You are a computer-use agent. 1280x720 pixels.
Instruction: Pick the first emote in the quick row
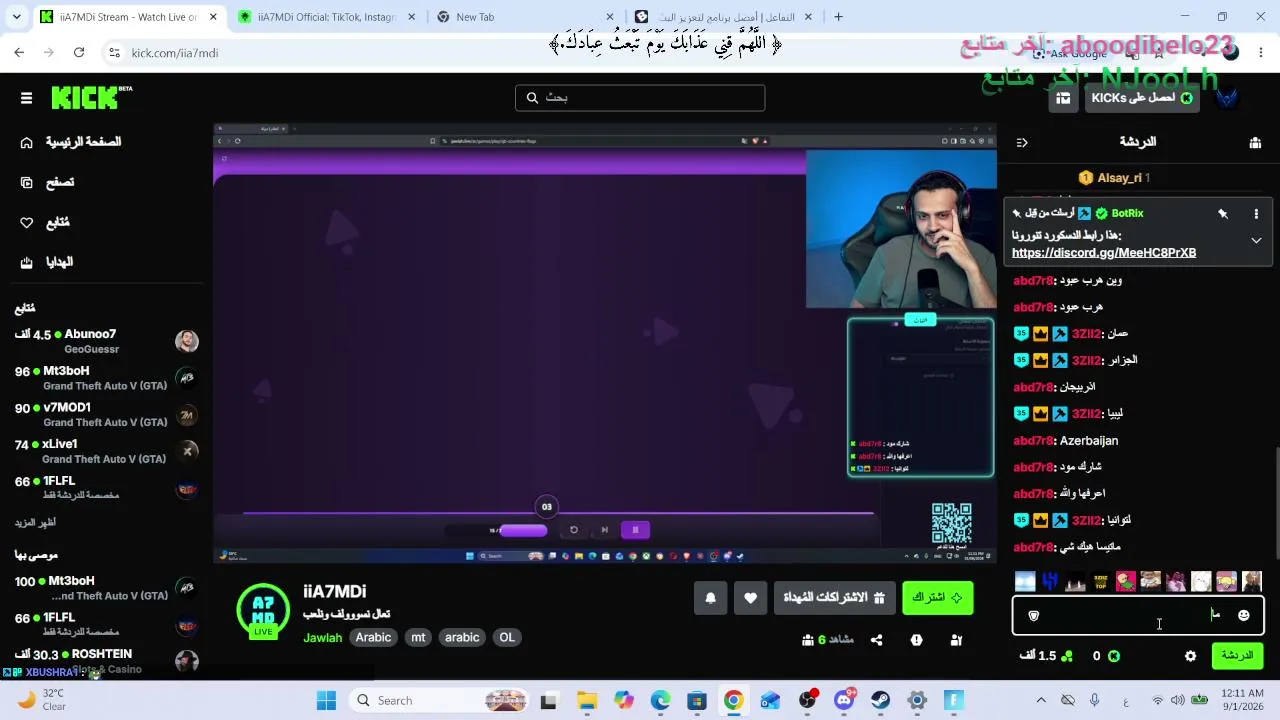tap(1025, 581)
